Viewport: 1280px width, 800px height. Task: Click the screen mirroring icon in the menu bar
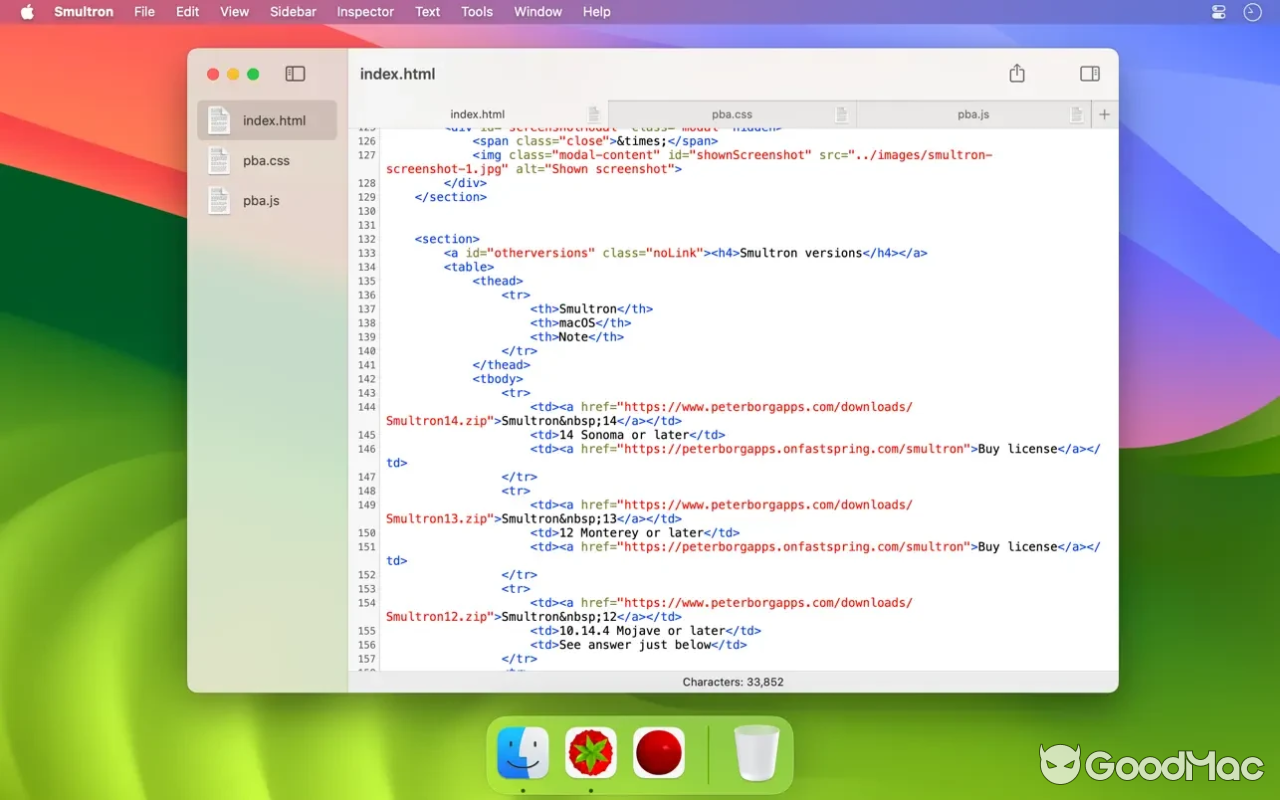tap(1218, 12)
